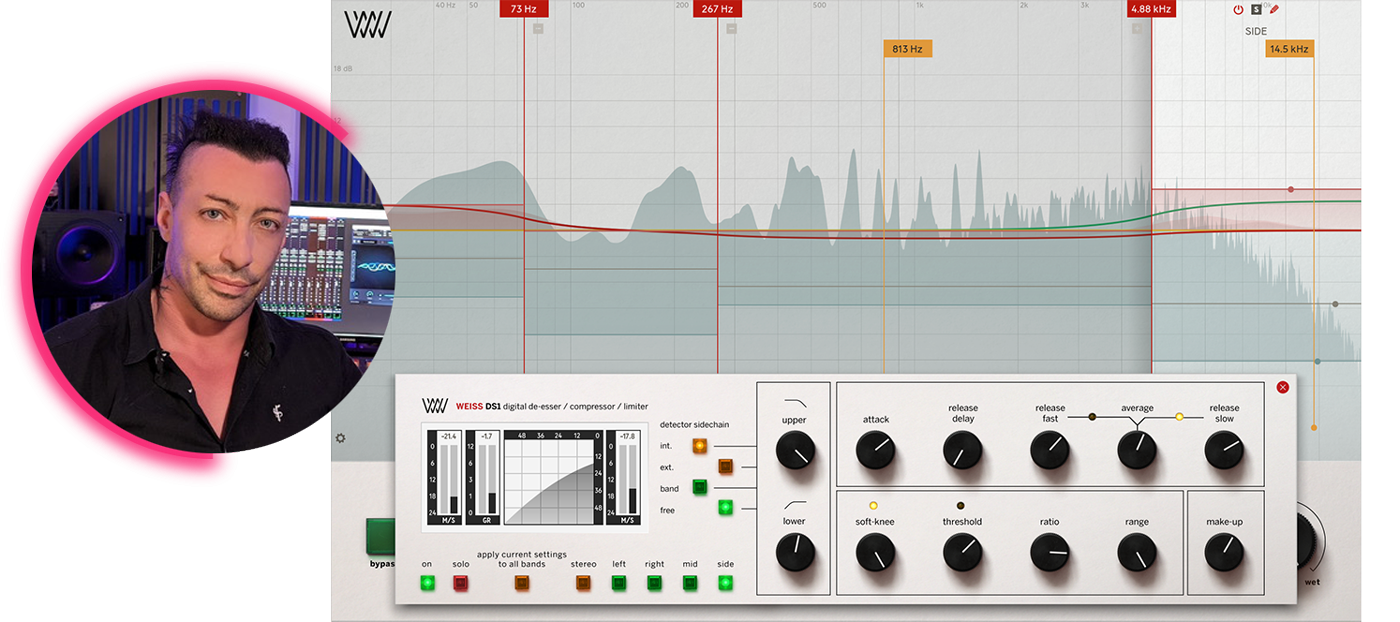Click the Weiss logo at top left

[x=367, y=24]
